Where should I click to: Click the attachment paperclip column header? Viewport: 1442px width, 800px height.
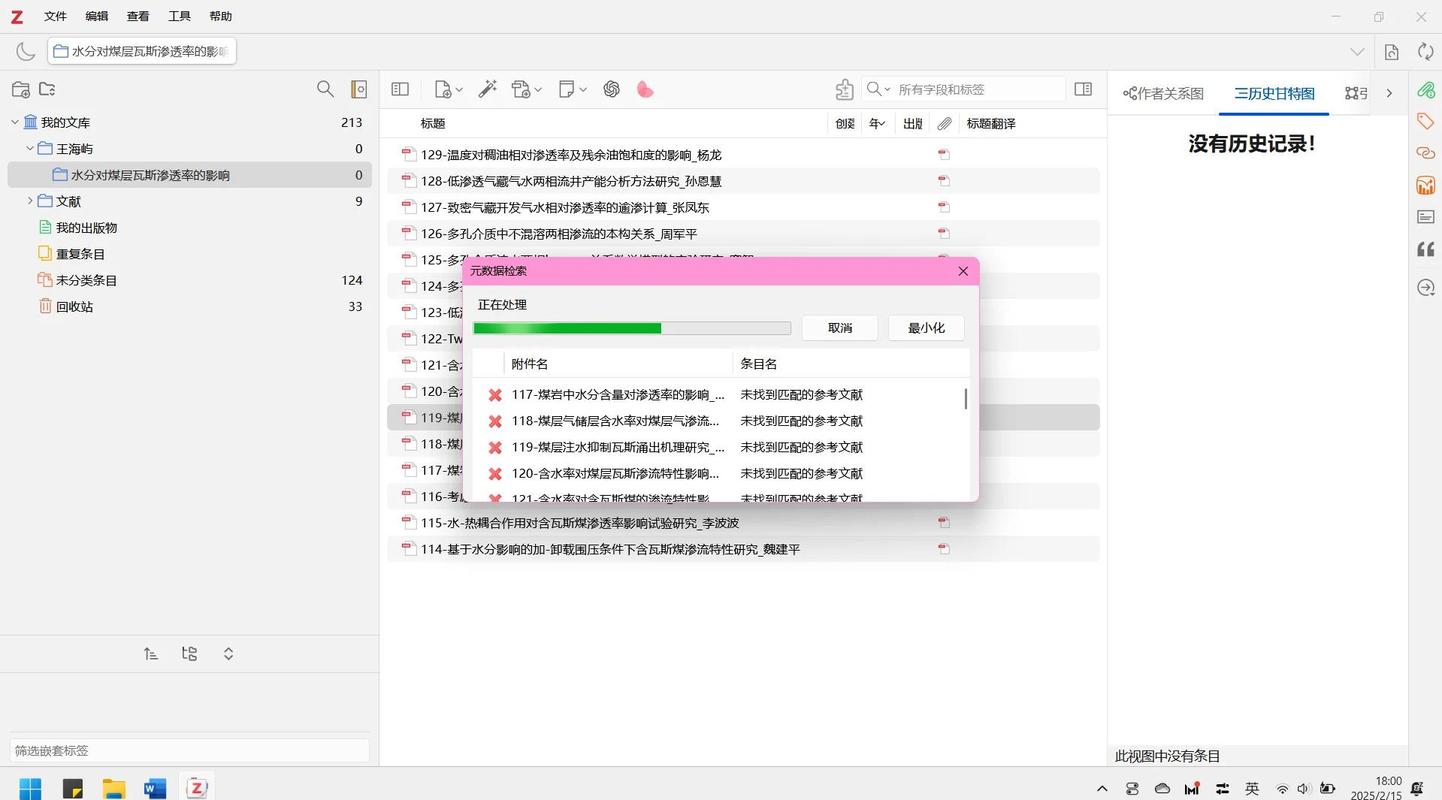pos(944,123)
